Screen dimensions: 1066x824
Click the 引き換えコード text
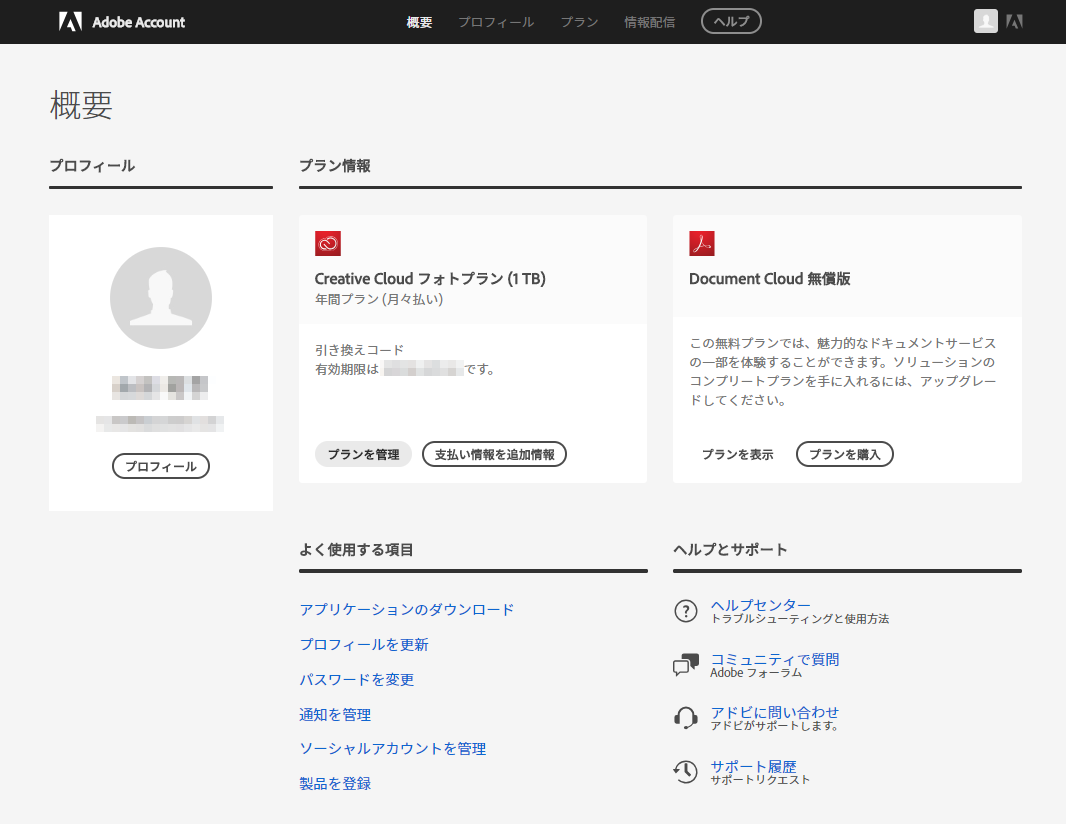(x=359, y=350)
